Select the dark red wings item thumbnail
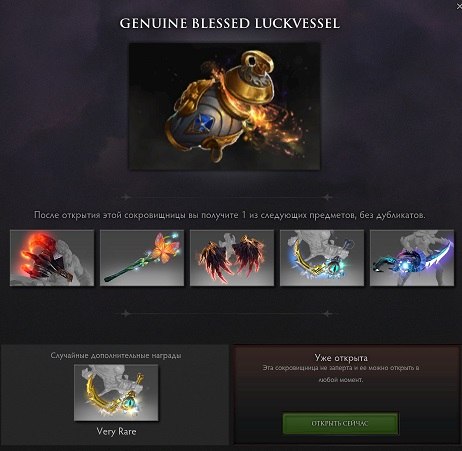This screenshot has width=462, height=451. (x=232, y=258)
